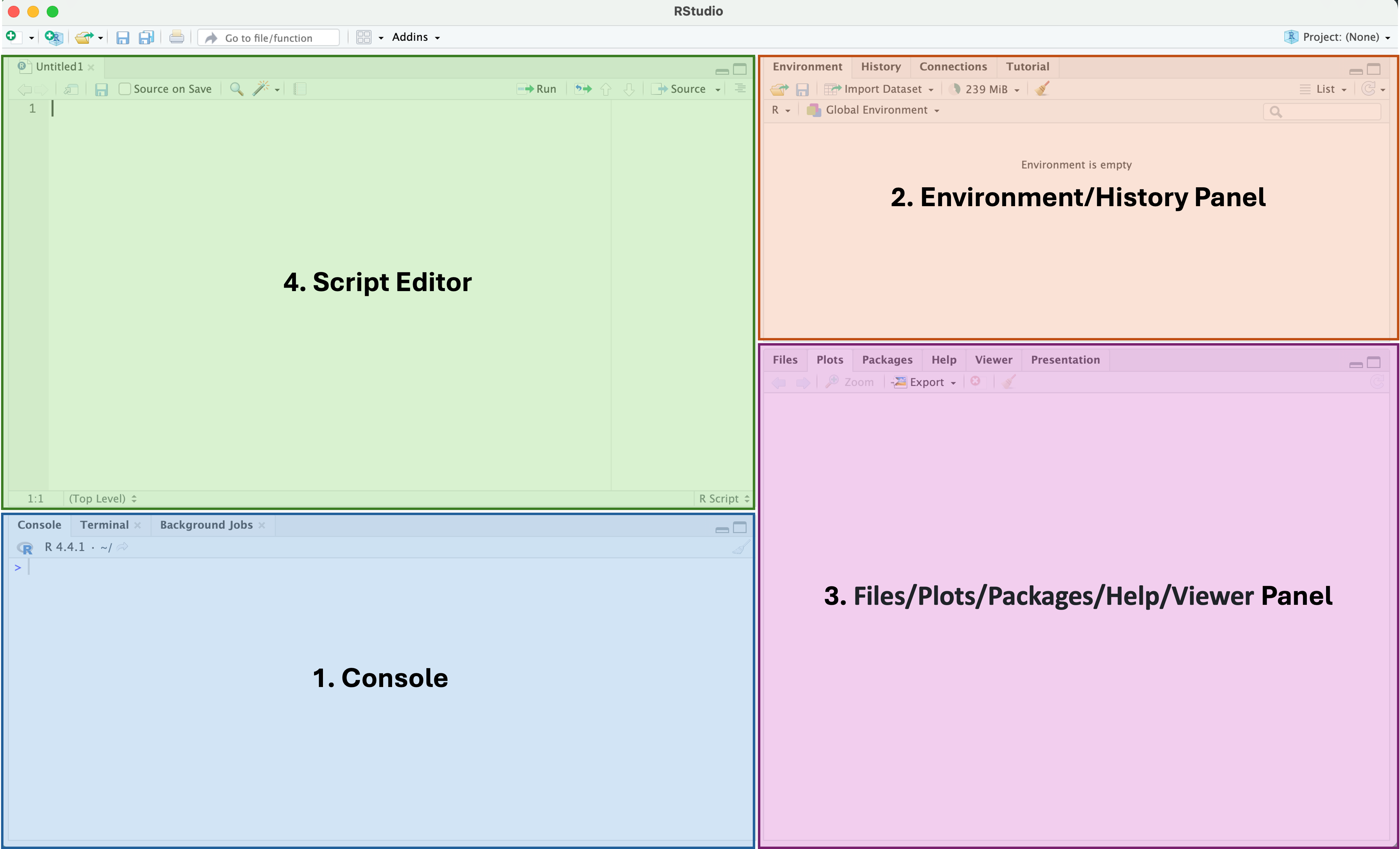Open the Background Jobs tab
The image size is (1400, 849).
click(206, 525)
